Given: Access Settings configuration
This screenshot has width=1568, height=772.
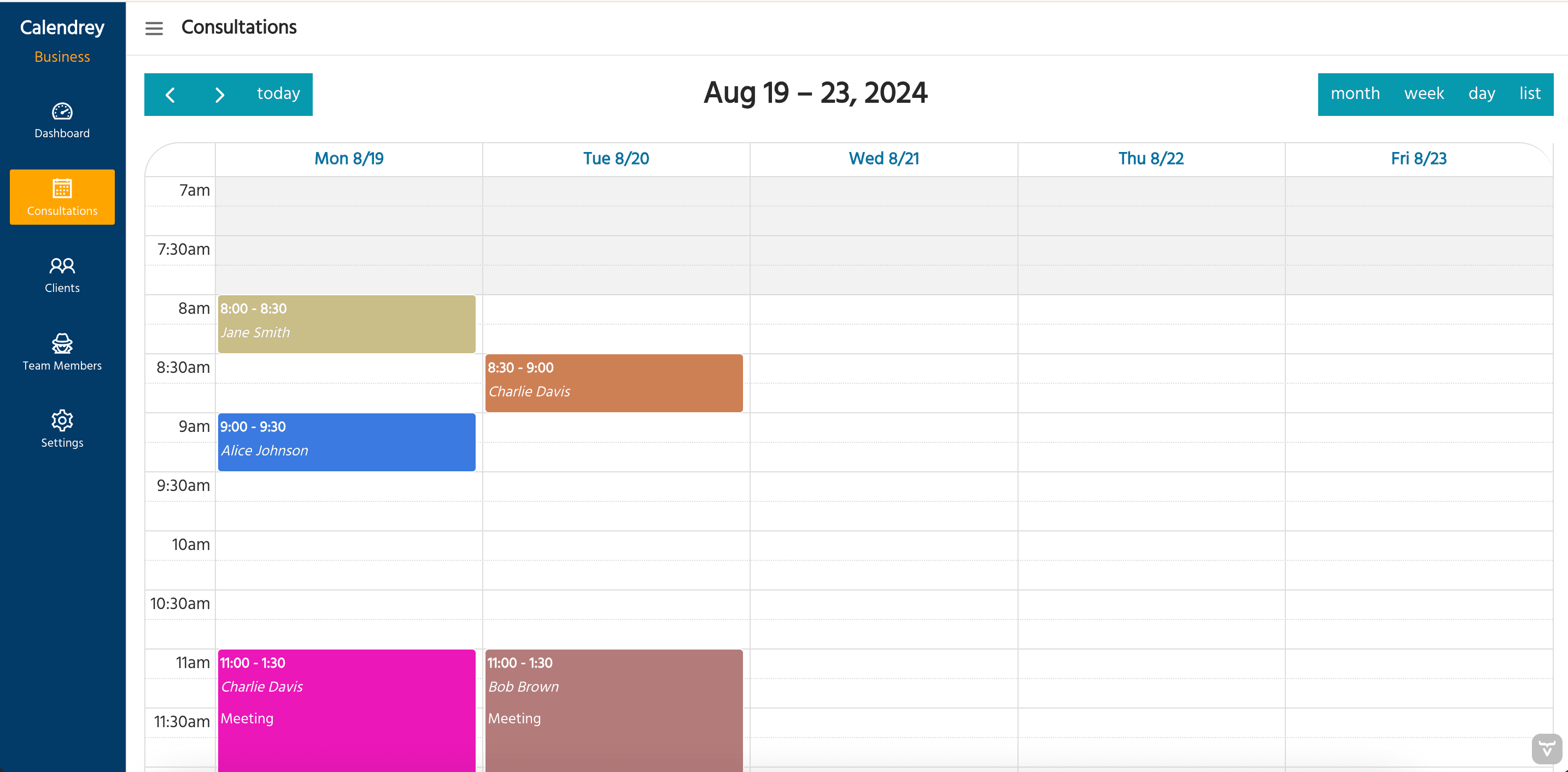Looking at the screenshot, I should coord(62,430).
